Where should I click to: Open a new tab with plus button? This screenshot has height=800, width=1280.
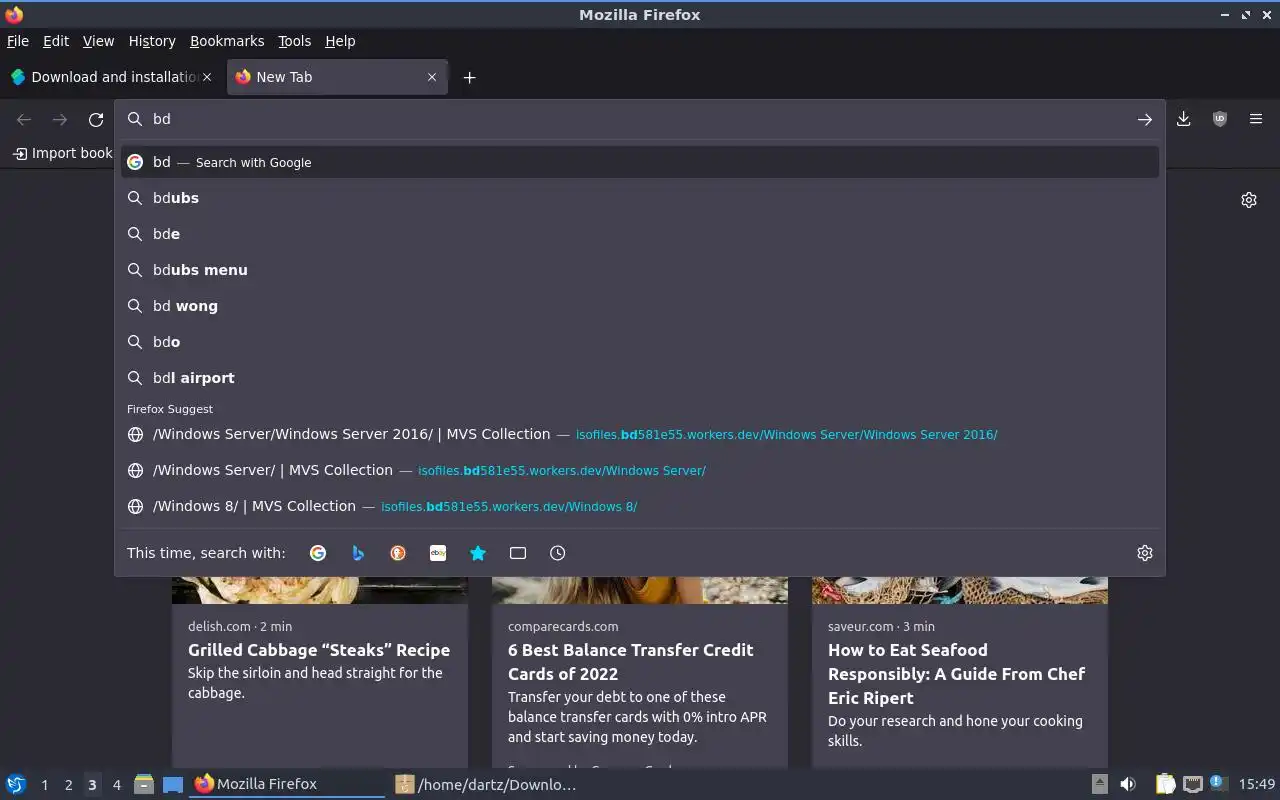[469, 77]
